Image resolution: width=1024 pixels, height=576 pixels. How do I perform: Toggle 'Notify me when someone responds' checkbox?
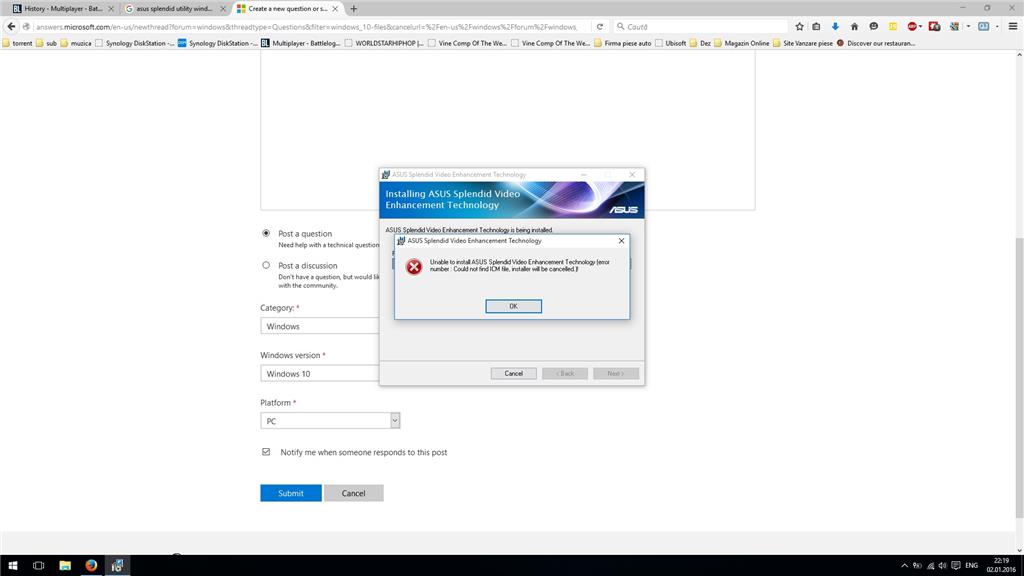pyautogui.click(x=266, y=452)
